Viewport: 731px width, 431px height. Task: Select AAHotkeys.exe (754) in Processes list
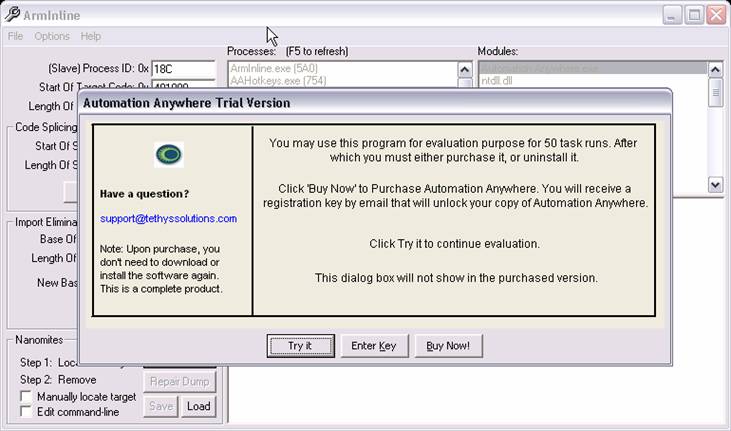point(278,81)
